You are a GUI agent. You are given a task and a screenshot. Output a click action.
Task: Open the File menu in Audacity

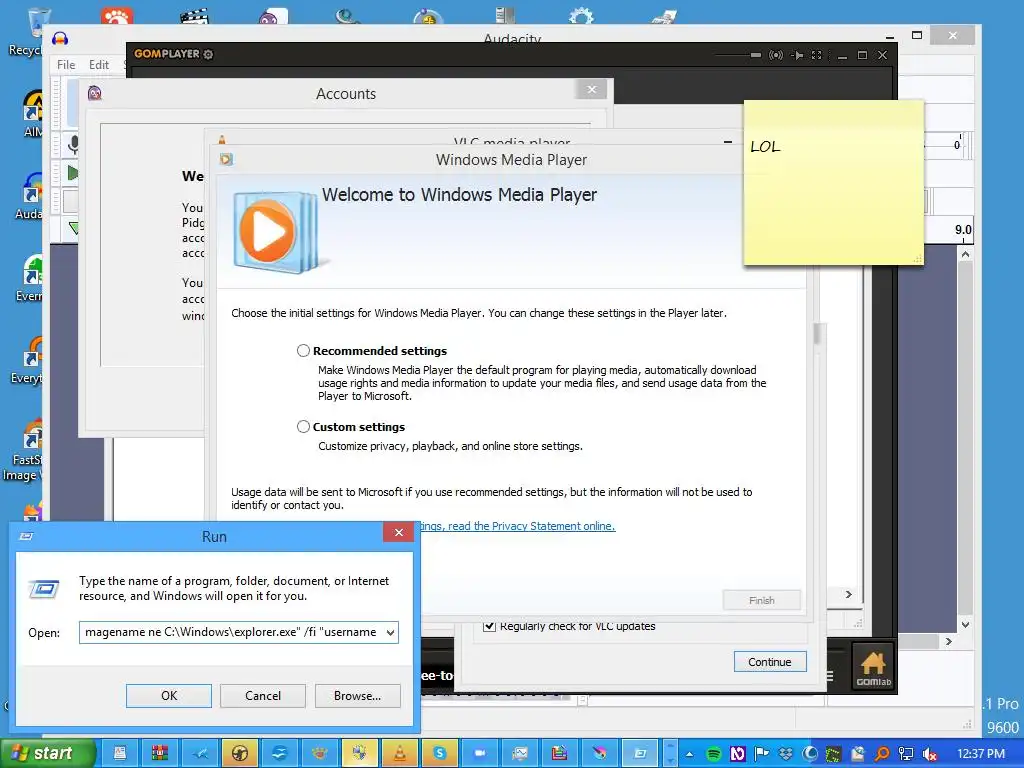click(x=66, y=65)
